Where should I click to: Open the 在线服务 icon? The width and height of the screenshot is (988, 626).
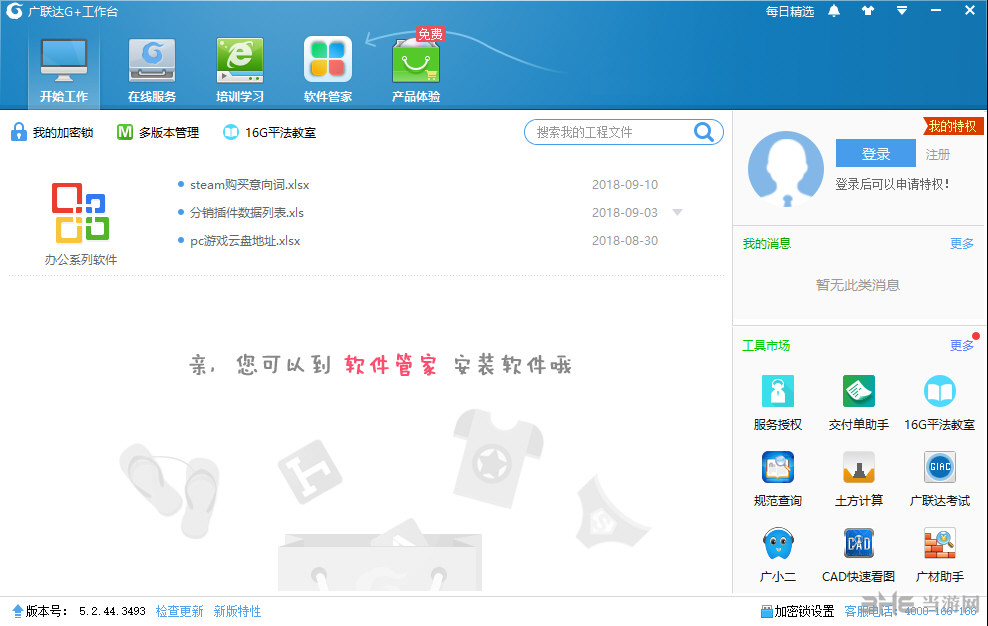pyautogui.click(x=152, y=69)
